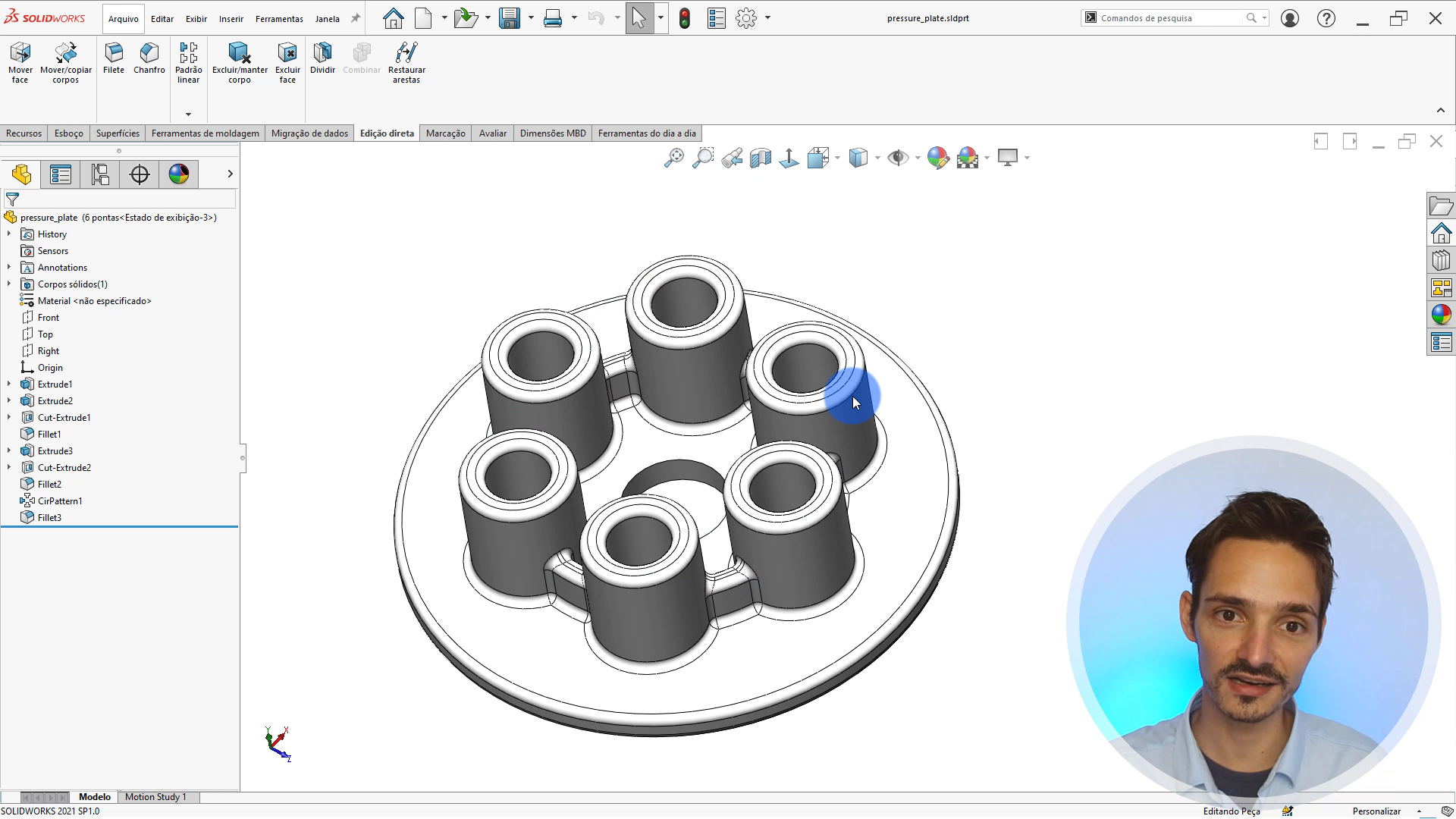Open the options gear icon
Viewport: 1456px width, 819px height.
746,18
